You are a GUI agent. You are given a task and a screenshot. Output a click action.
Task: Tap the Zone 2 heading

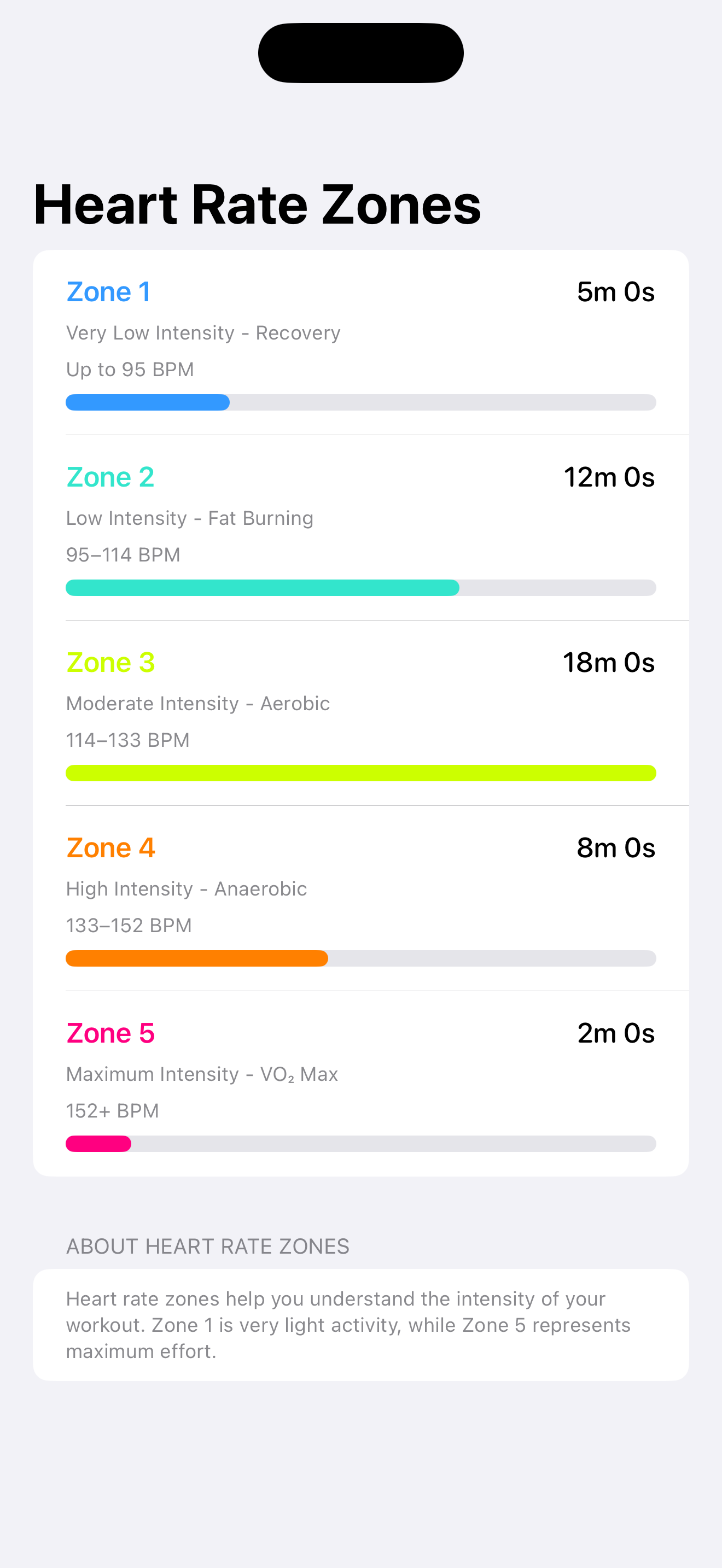[x=110, y=477]
